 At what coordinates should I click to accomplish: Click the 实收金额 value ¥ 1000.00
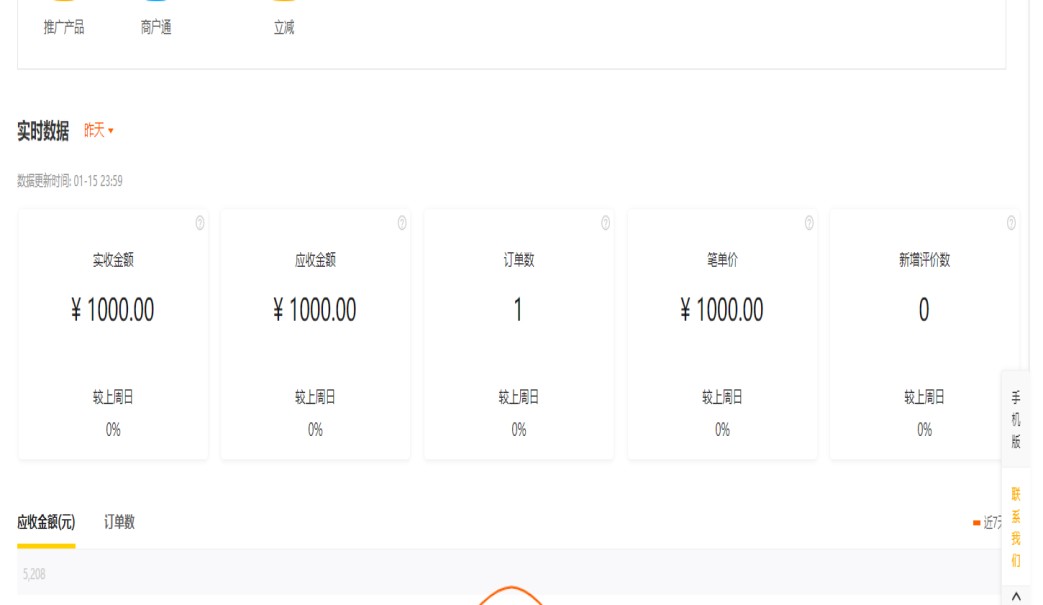point(113,310)
